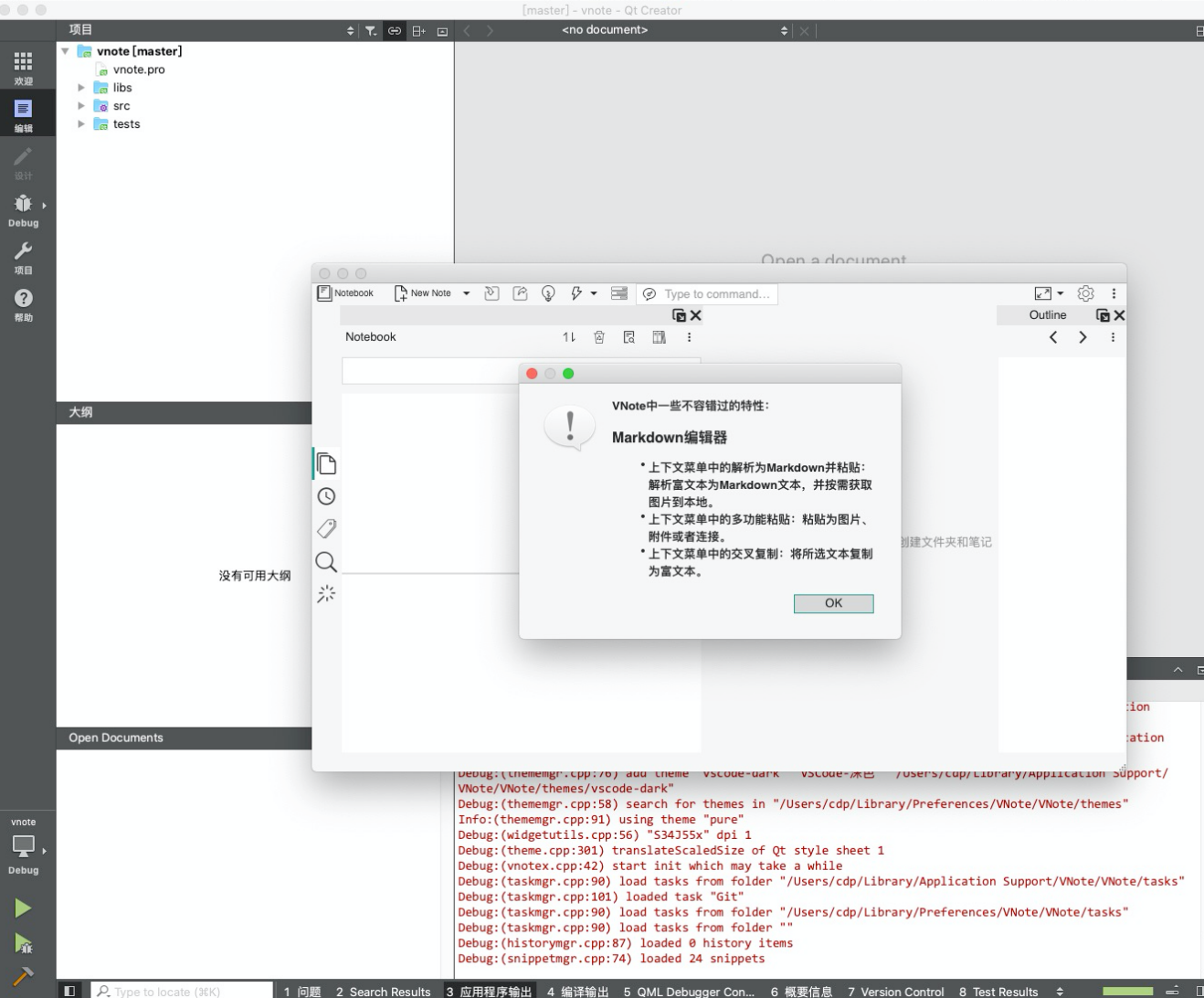Open Search magnifier in VNote sidebar
Image resolution: width=1204 pixels, height=998 pixels.
pos(326,562)
